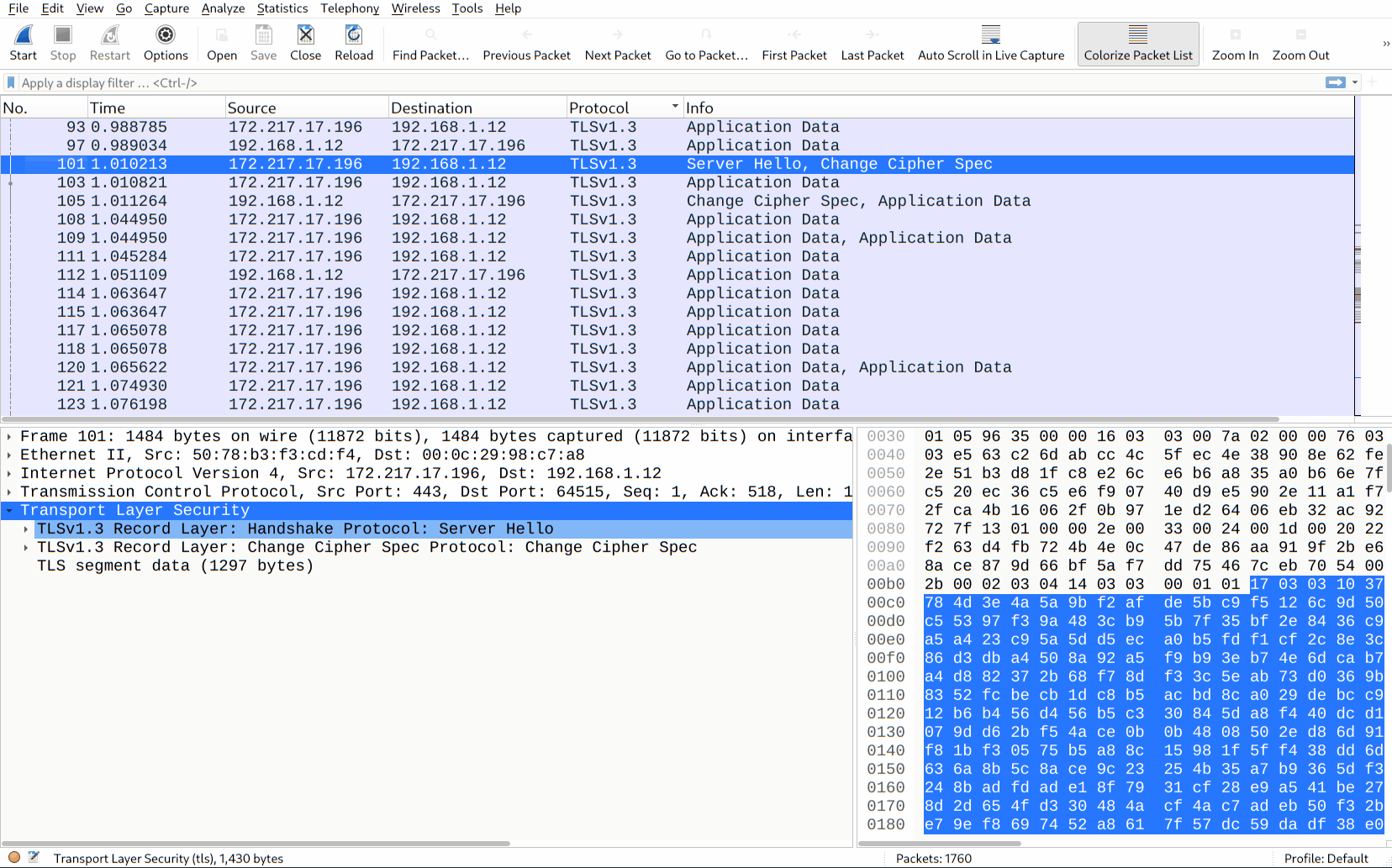Toggle Colorize Packet List
Viewport: 1392px width, 868px height.
(x=1138, y=43)
